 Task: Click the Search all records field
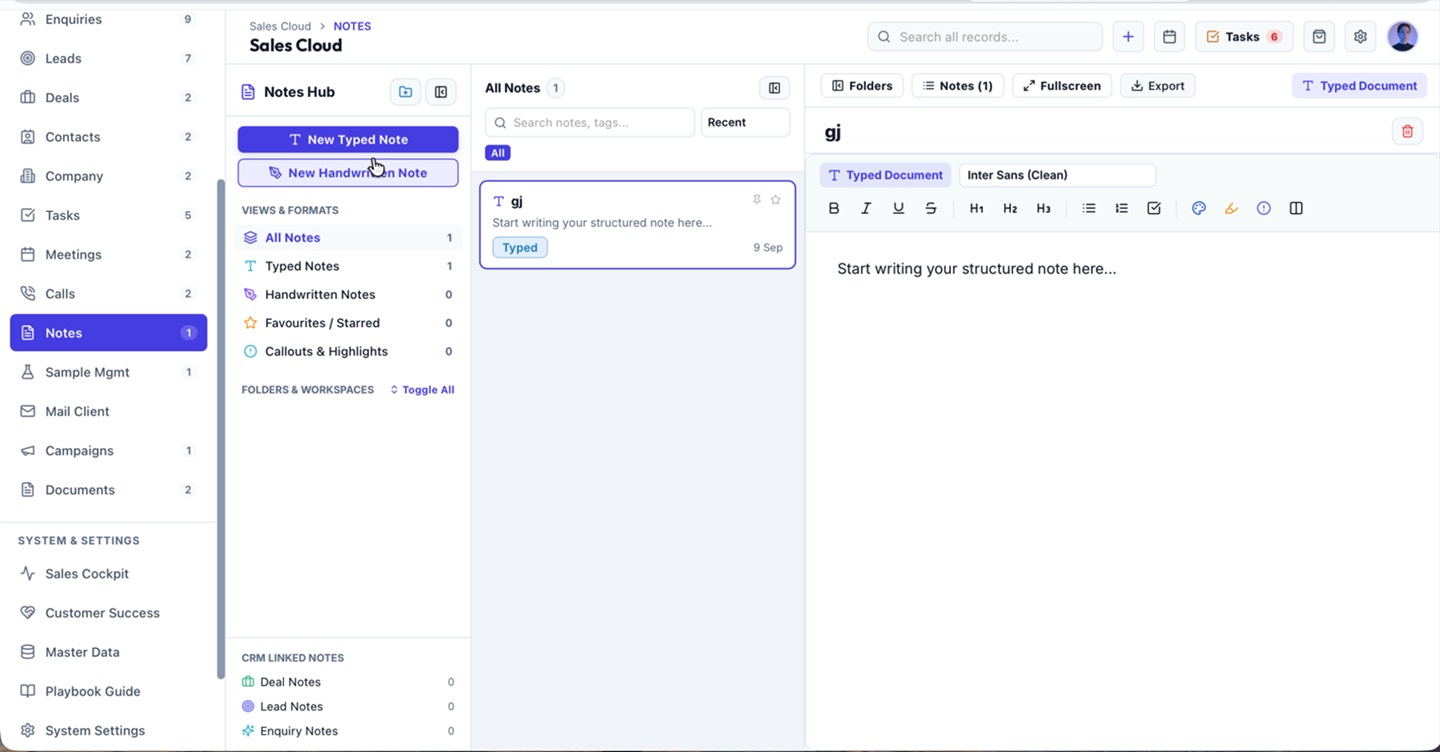click(985, 37)
